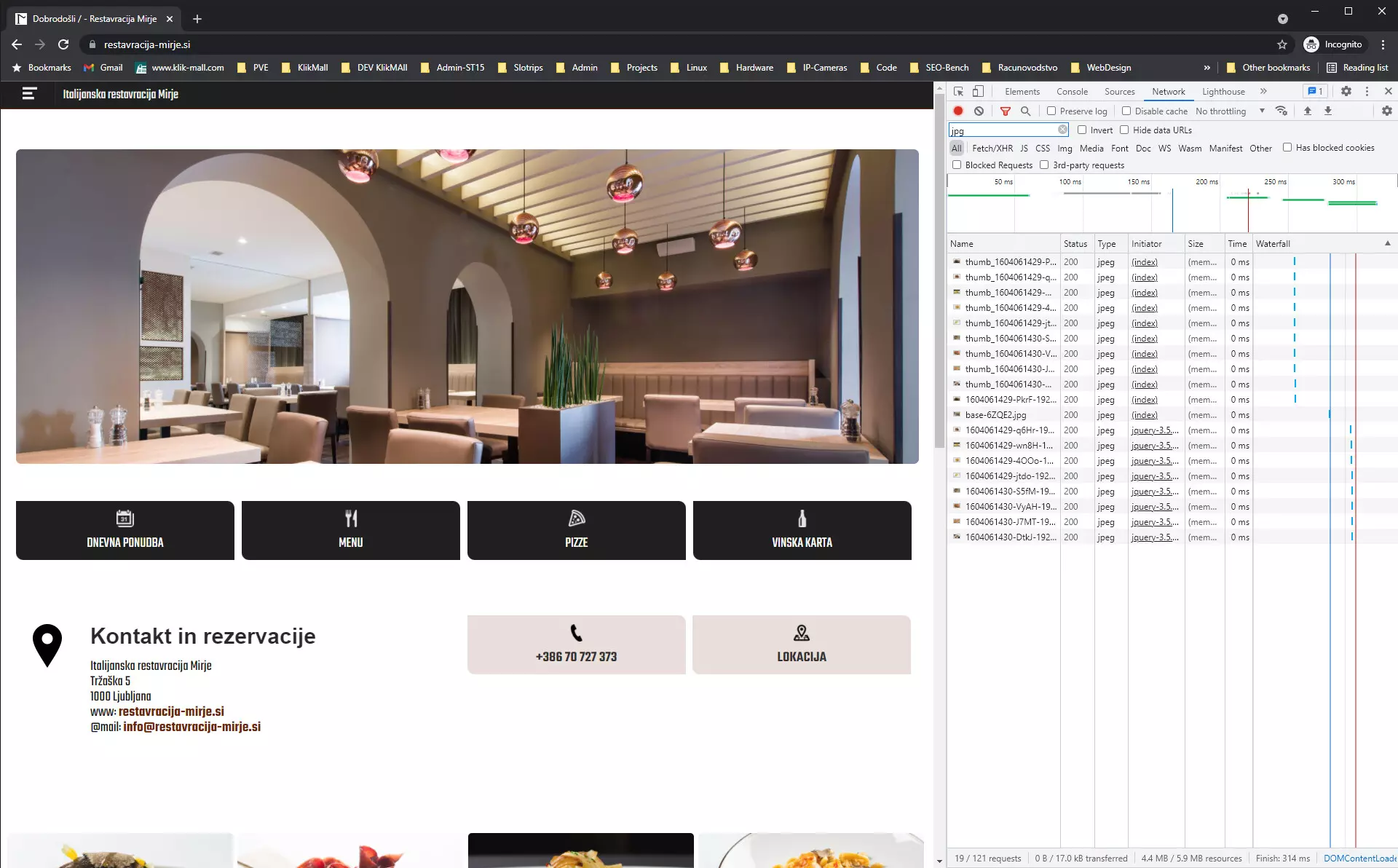Open the DevTools settings gear
The width and height of the screenshot is (1398, 868).
[1346, 92]
